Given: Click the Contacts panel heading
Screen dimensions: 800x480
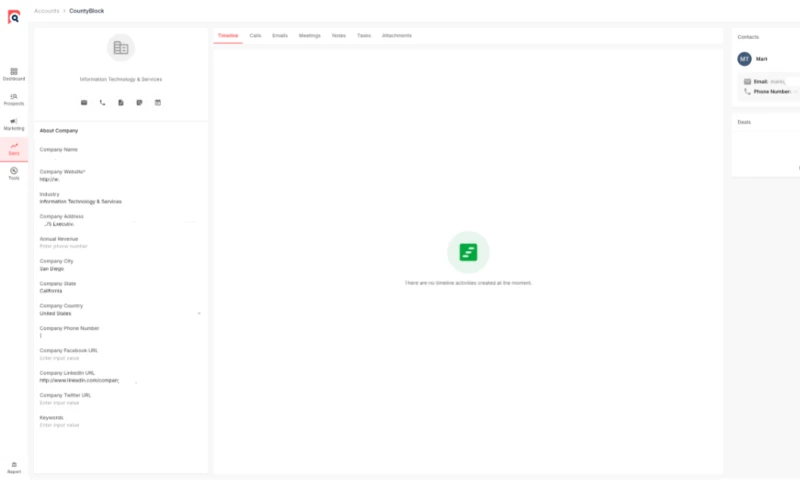Looking at the screenshot, I should click(x=748, y=37).
